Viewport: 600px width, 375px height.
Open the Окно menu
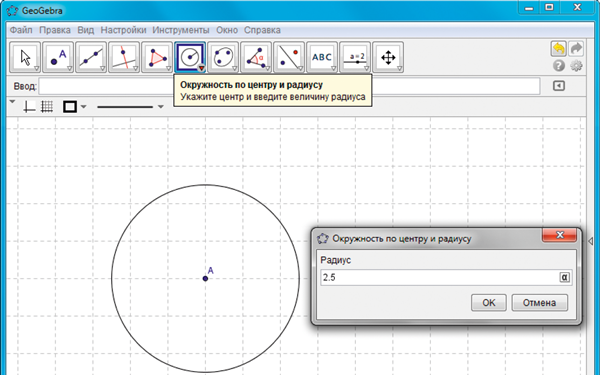coord(227,30)
